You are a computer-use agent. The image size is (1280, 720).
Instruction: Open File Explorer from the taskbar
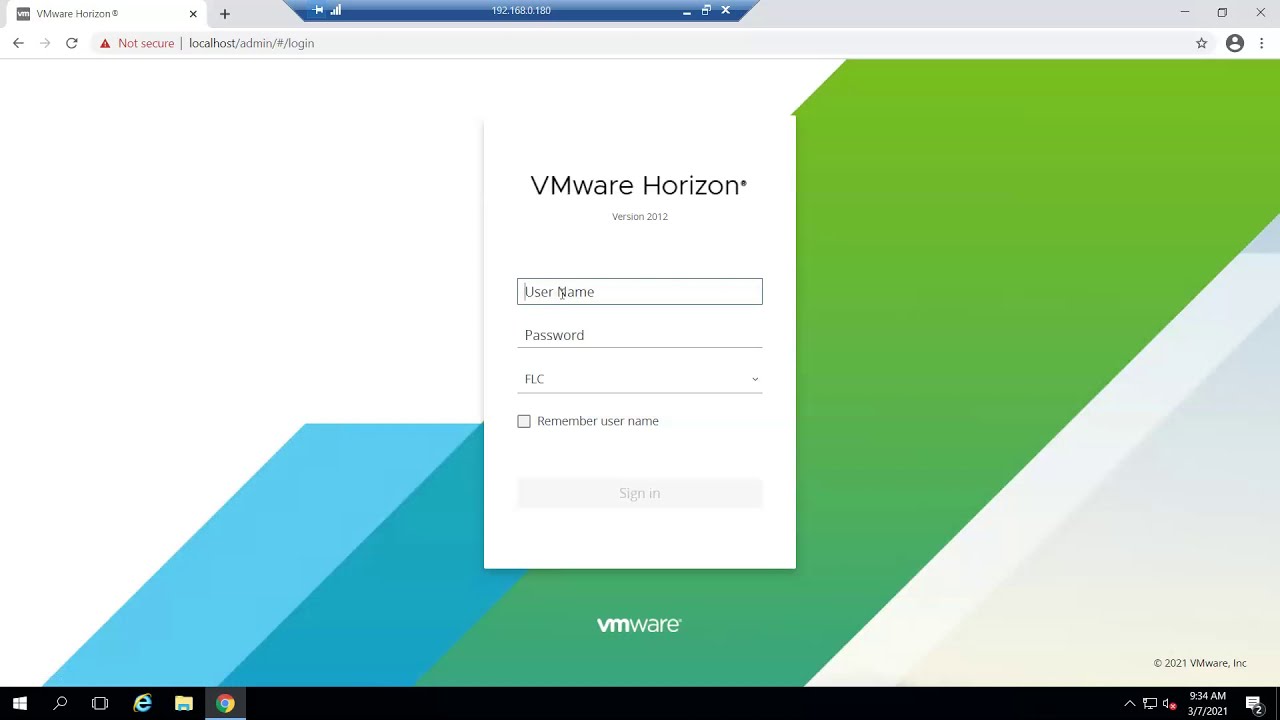coord(184,703)
